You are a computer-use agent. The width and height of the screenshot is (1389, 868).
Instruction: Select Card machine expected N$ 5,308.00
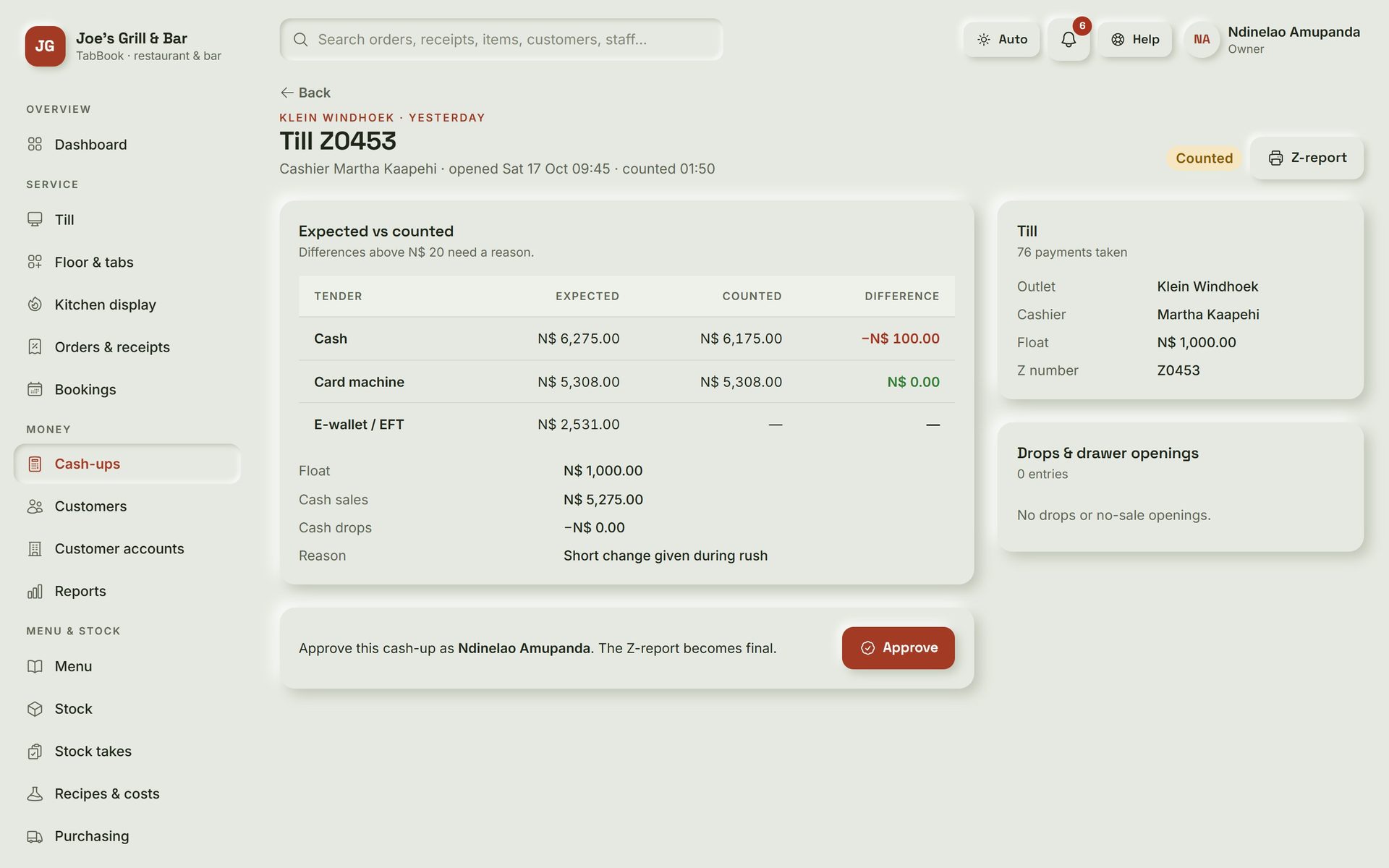(578, 381)
